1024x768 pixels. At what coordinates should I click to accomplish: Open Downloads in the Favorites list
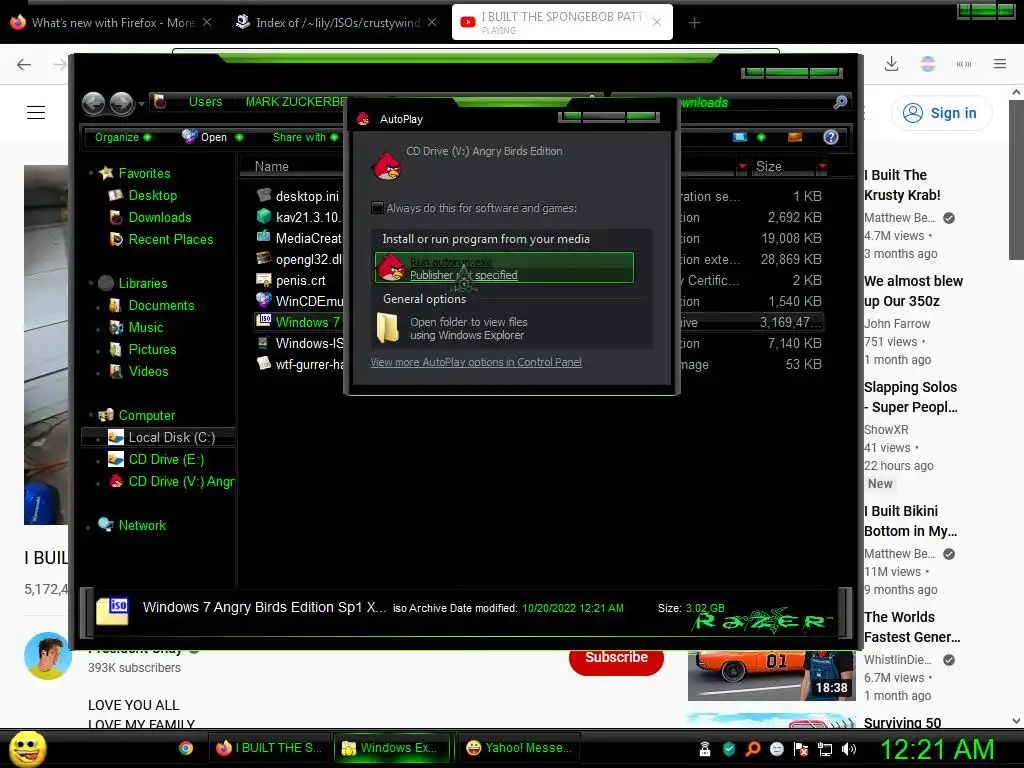[x=159, y=217]
